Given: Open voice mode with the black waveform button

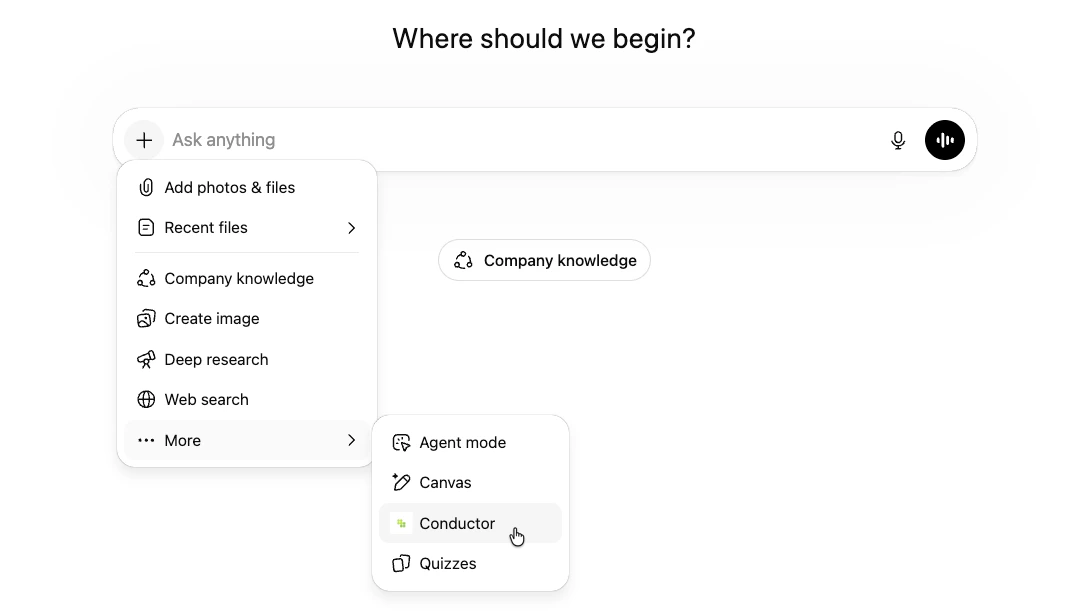Looking at the screenshot, I should tap(945, 140).
